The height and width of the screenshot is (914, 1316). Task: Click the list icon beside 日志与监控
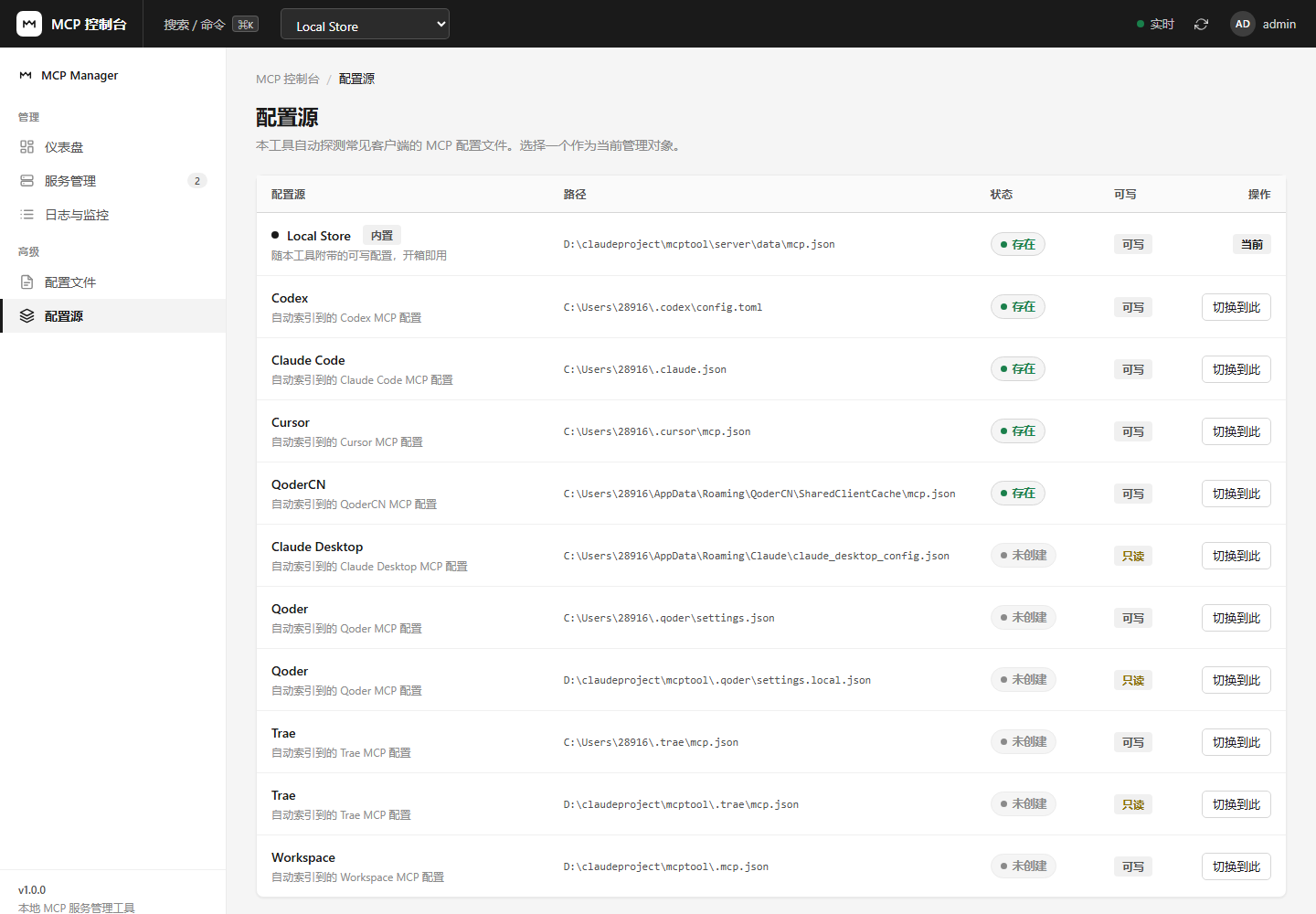click(27, 215)
